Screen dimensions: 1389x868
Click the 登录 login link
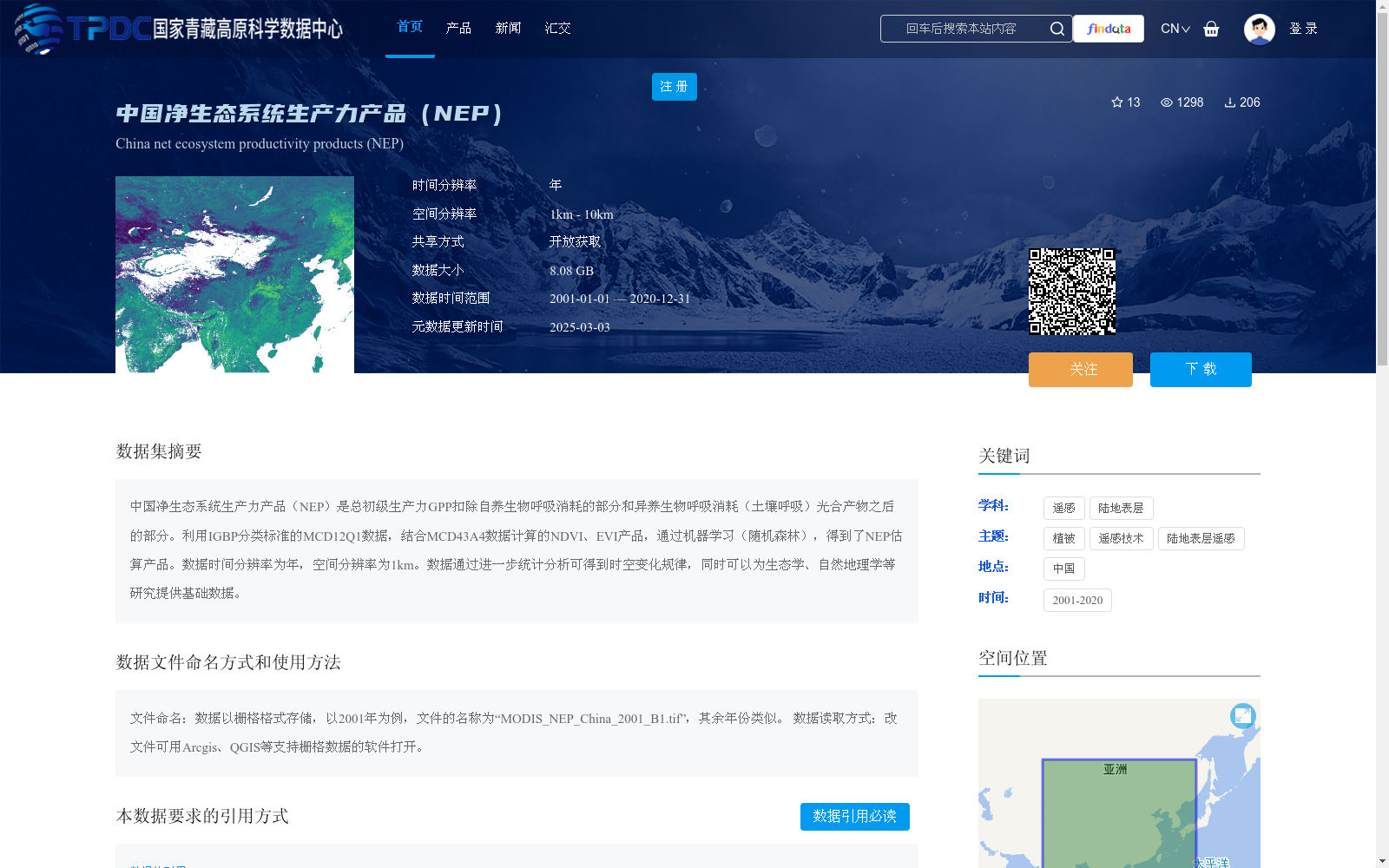(x=1303, y=29)
